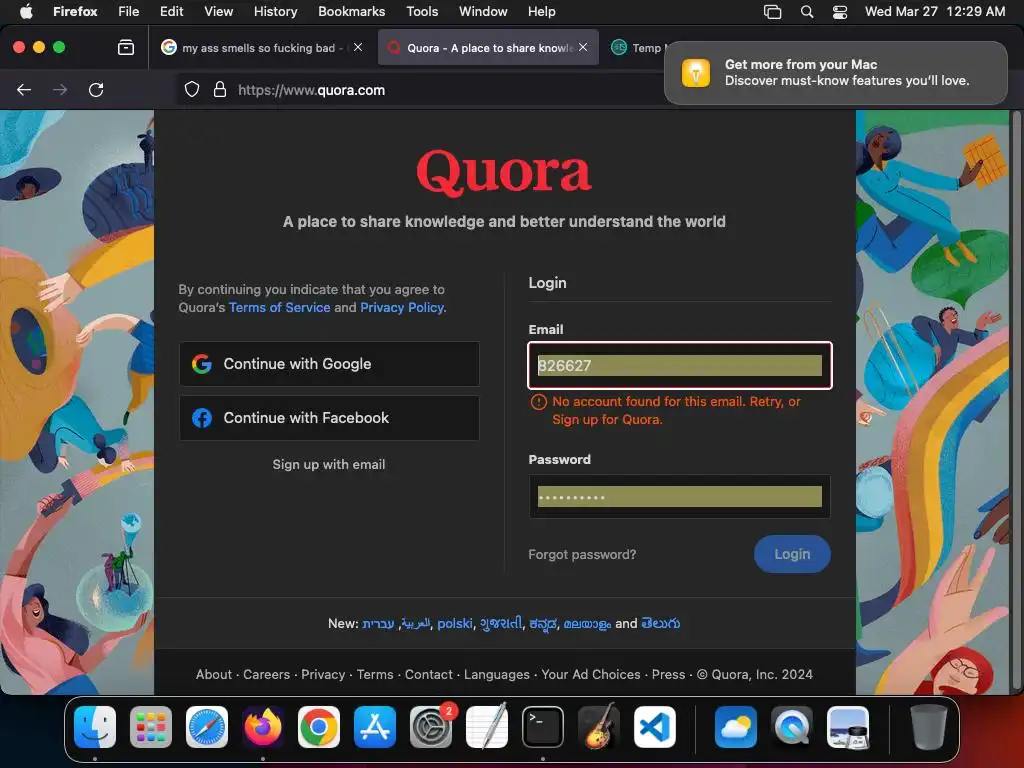Screen dimensions: 1024x768
Task: Open Launchpad in the dock
Action: 151,727
